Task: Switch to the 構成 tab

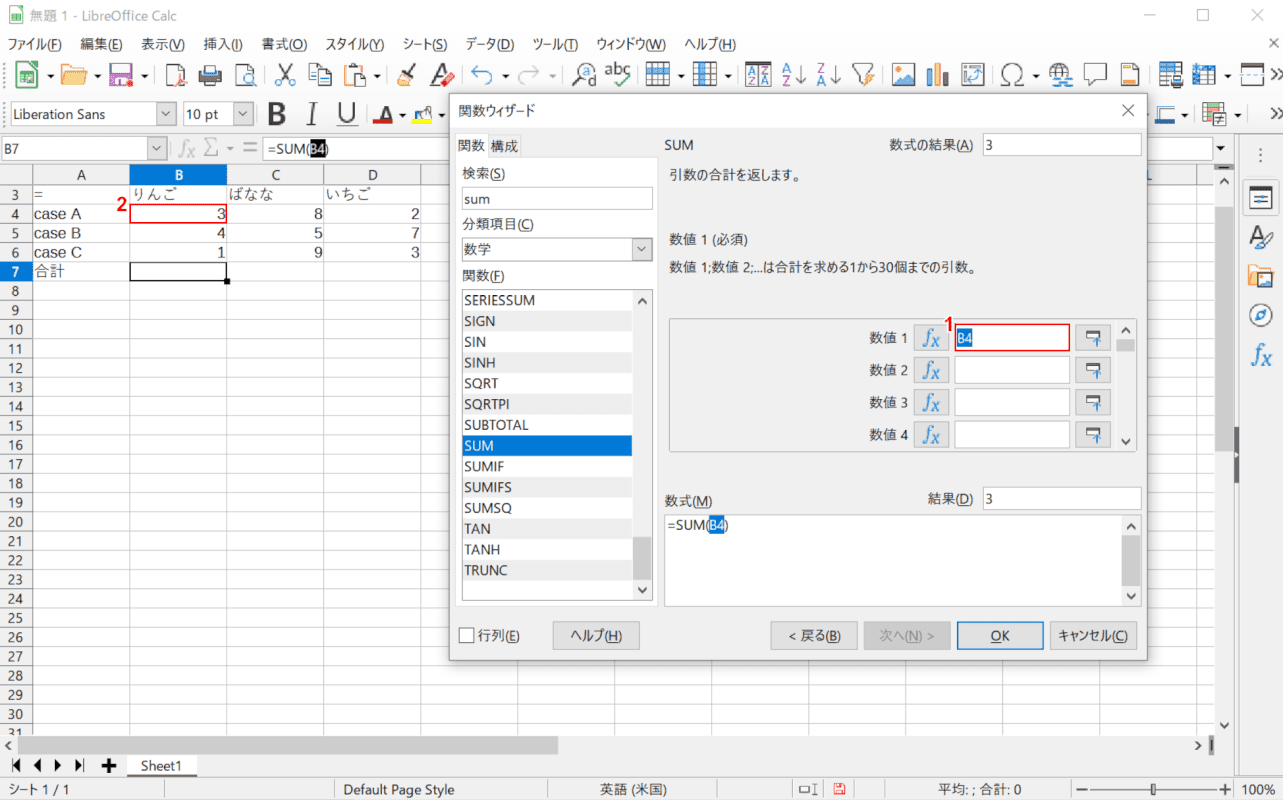Action: coord(504,146)
